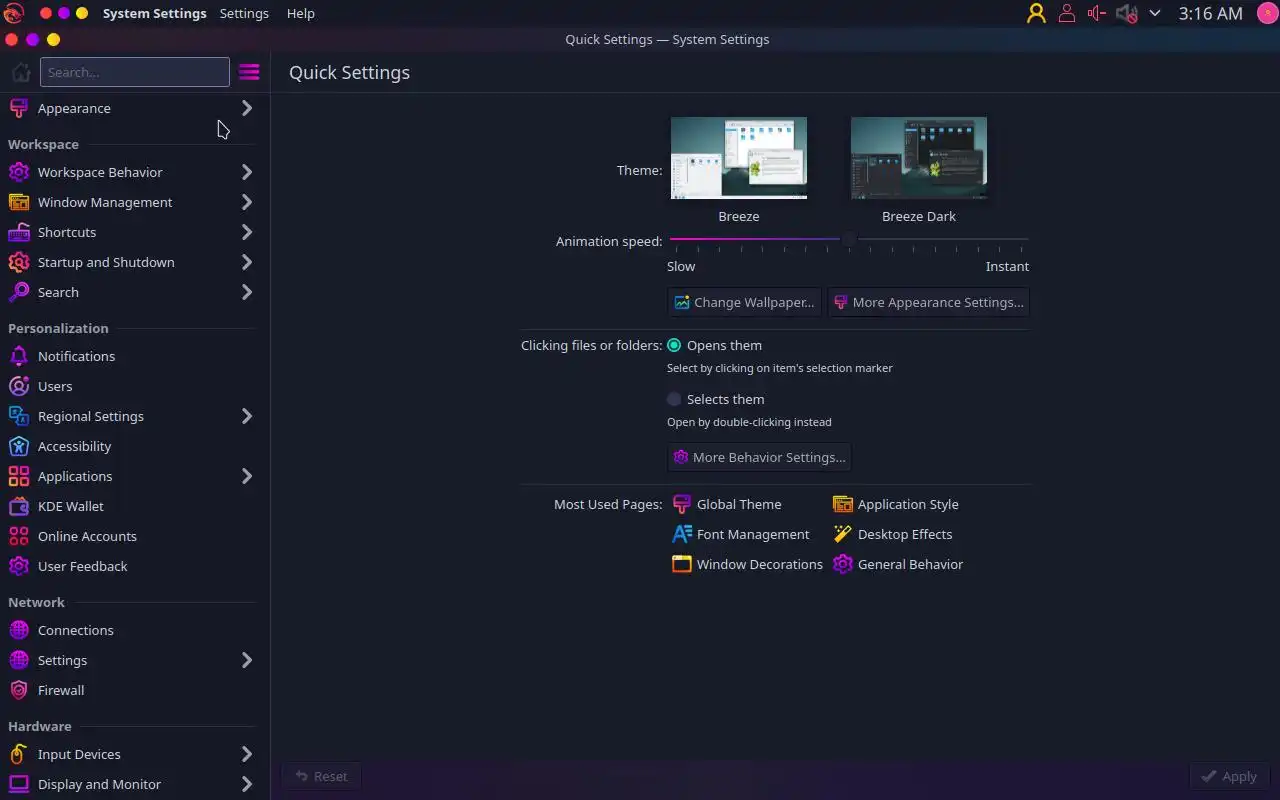
Task: Select the 'Opens them' radio button
Action: coord(674,345)
